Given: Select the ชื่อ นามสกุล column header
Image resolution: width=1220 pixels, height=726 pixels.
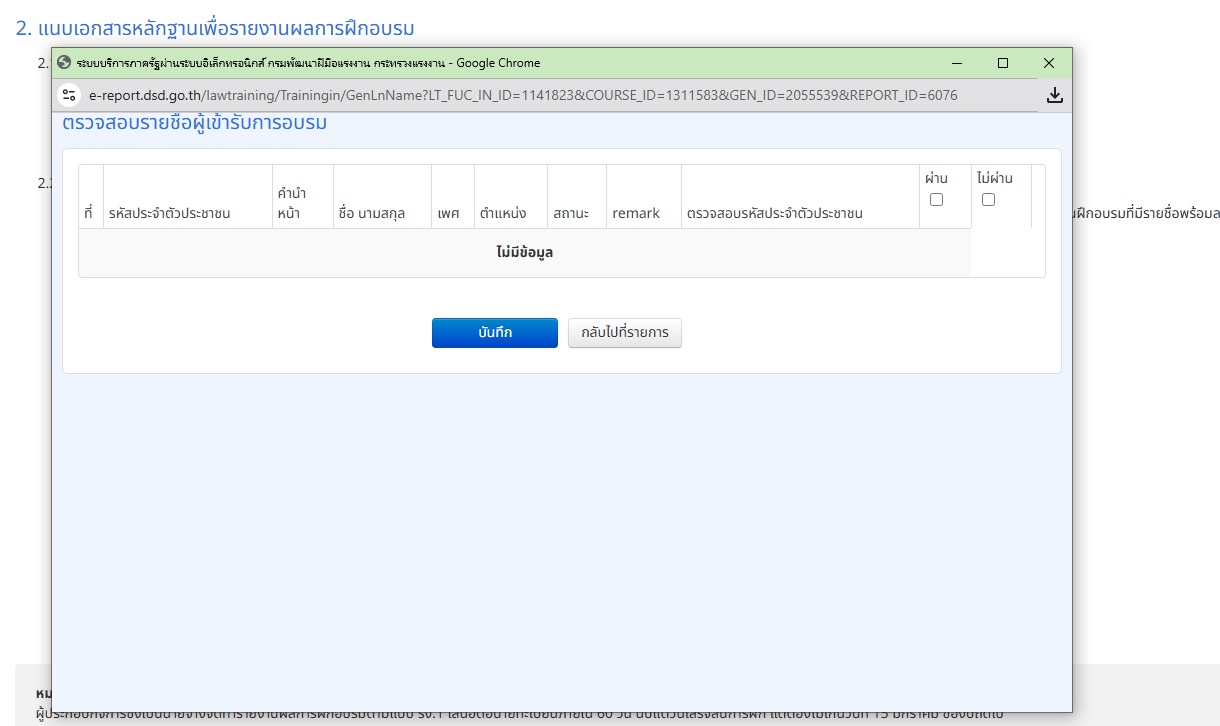Looking at the screenshot, I should click(x=371, y=213).
